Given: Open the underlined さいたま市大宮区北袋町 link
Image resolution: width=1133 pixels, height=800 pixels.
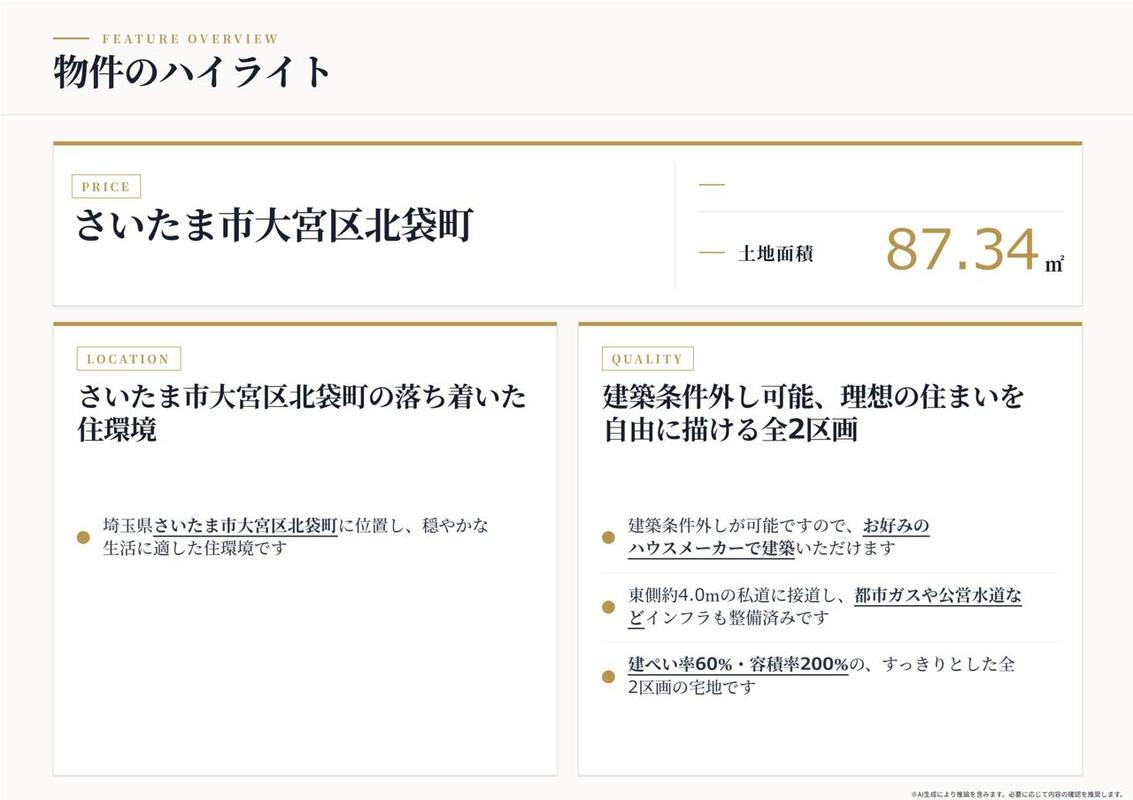Looking at the screenshot, I should tap(246, 525).
